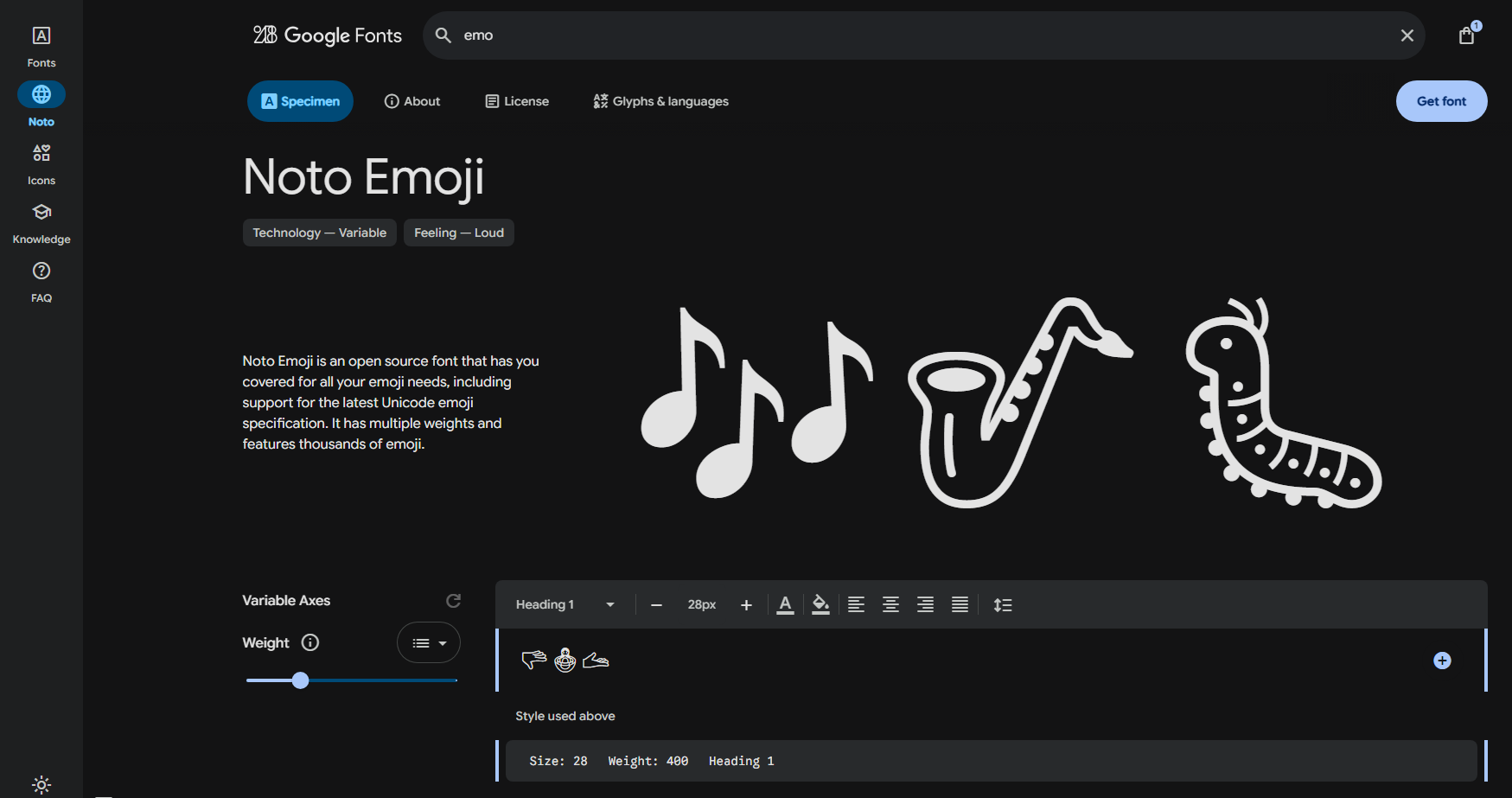
Task: Align text right
Action: point(925,604)
